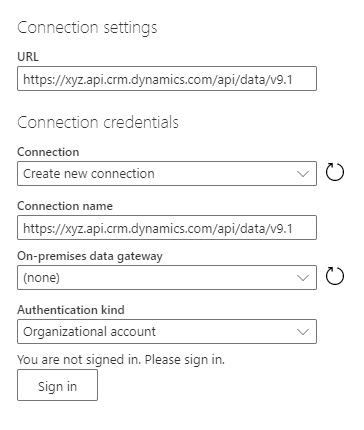
Task: Click the 'Connection' field label
Action: [48, 152]
